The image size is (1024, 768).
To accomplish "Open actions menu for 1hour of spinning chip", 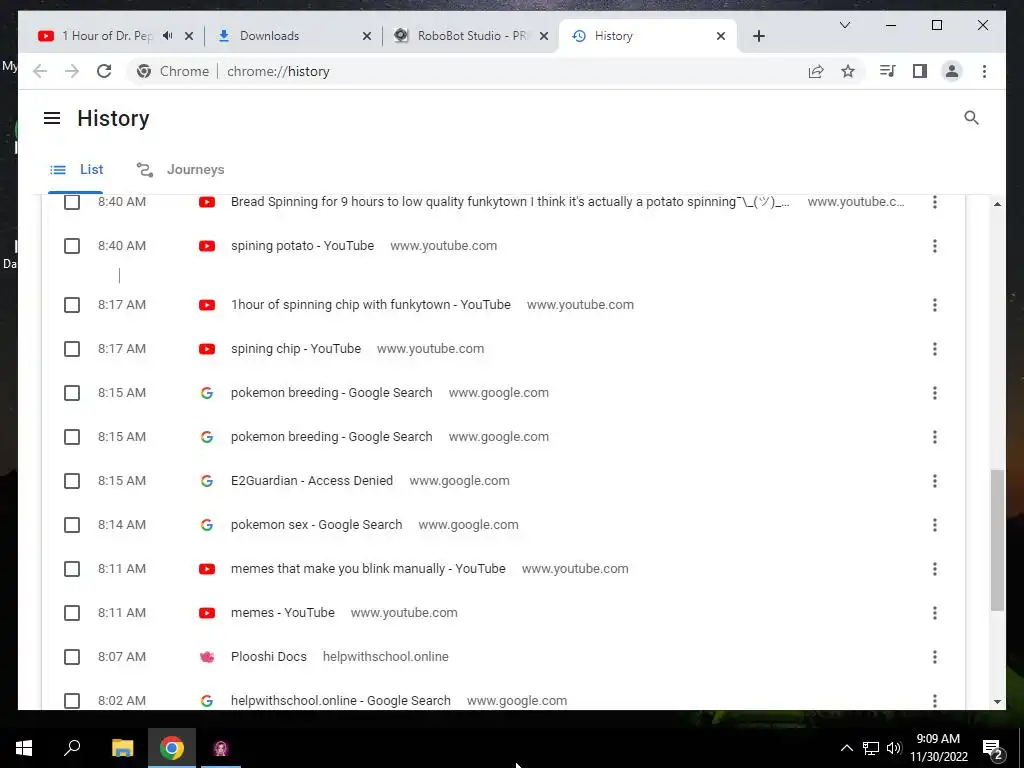I will 935,305.
